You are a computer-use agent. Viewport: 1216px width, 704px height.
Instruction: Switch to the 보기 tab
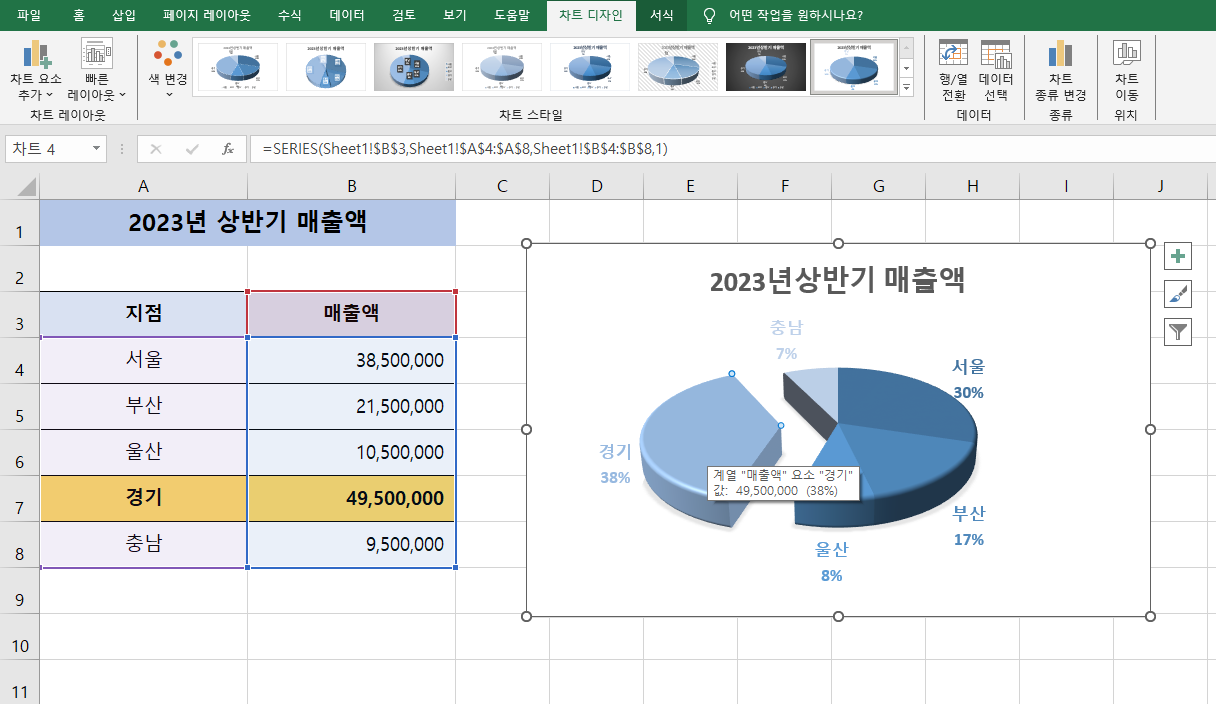454,15
